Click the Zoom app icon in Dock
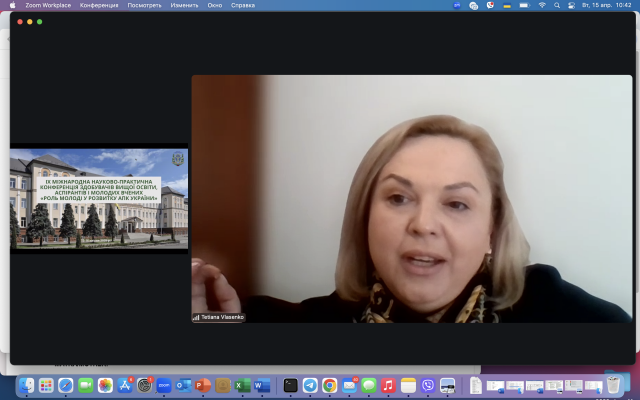640x400 pixels. pos(164,385)
